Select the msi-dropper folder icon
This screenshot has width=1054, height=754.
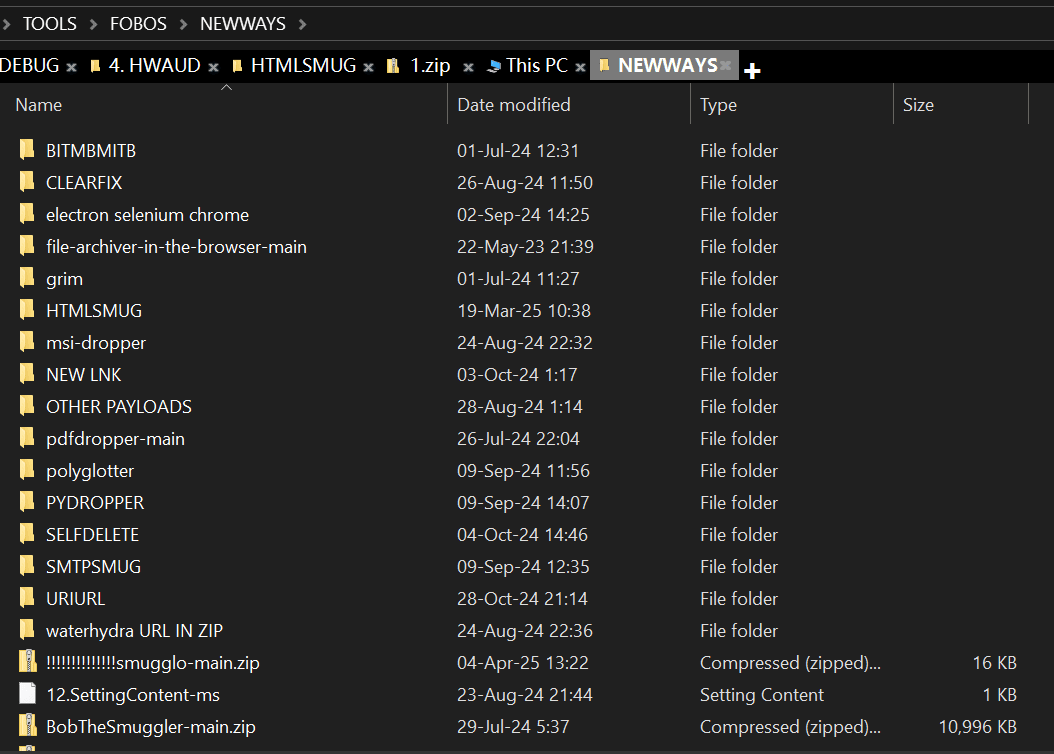pyautogui.click(x=27, y=342)
